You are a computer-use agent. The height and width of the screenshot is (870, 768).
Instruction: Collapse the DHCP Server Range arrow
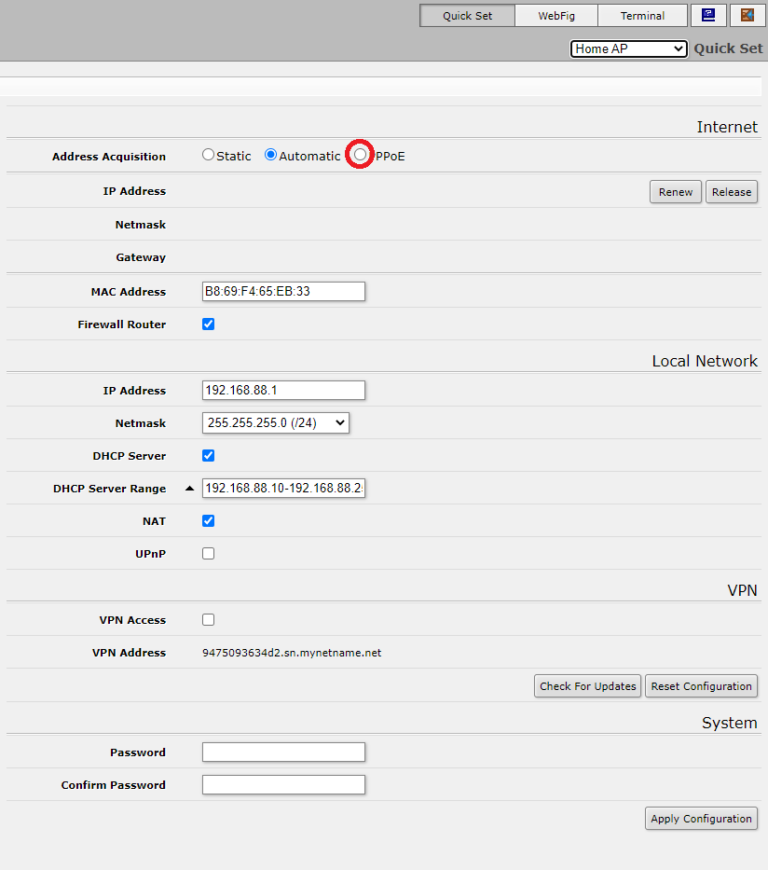[189, 489]
